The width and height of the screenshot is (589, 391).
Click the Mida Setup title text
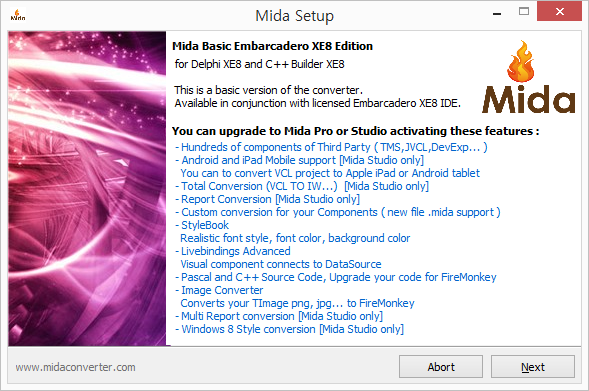(294, 16)
